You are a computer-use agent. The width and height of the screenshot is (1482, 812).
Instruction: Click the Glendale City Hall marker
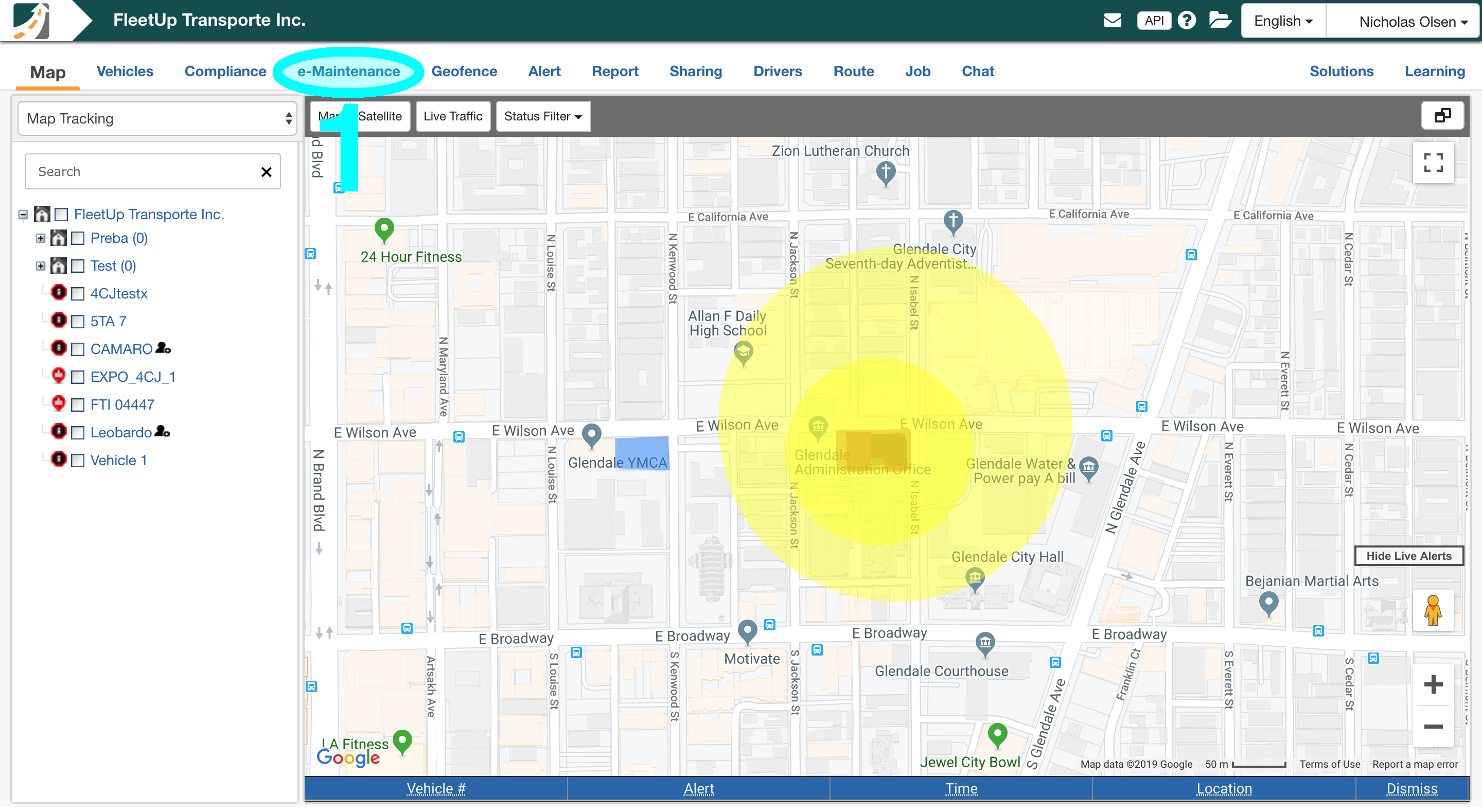pos(974,580)
